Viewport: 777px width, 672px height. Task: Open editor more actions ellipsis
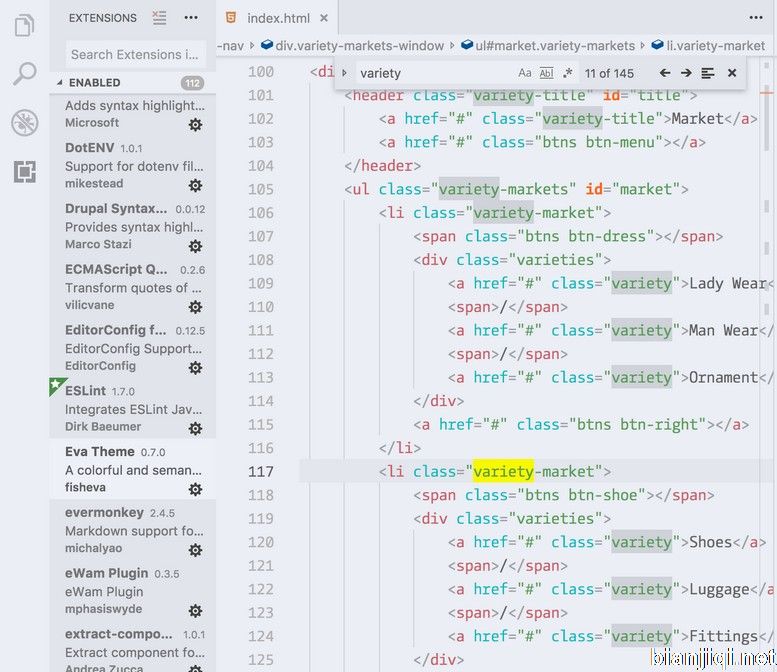tap(756, 18)
